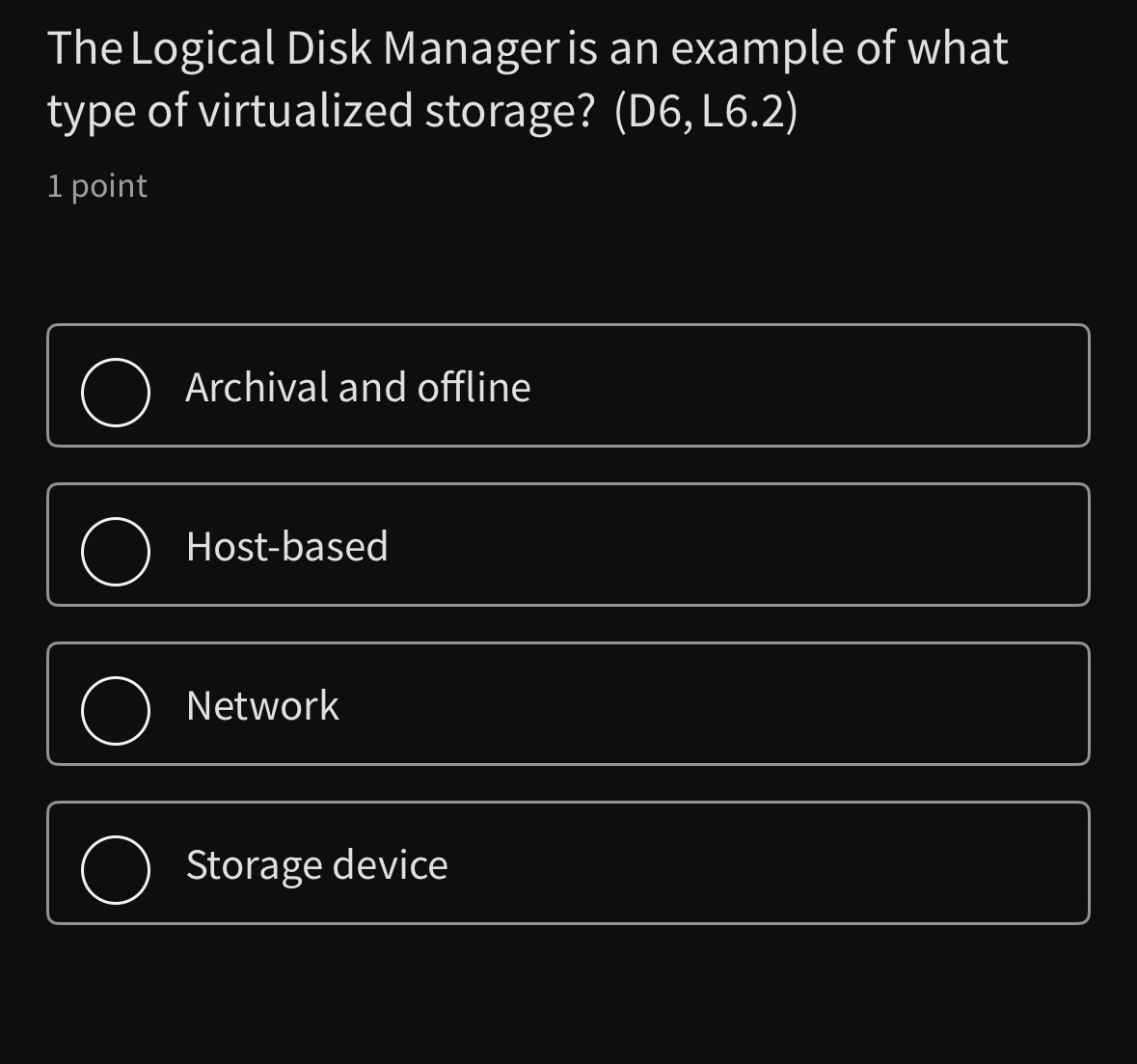Choose Archival and offline as your answer
1137x1064 pixels.
click(x=358, y=387)
